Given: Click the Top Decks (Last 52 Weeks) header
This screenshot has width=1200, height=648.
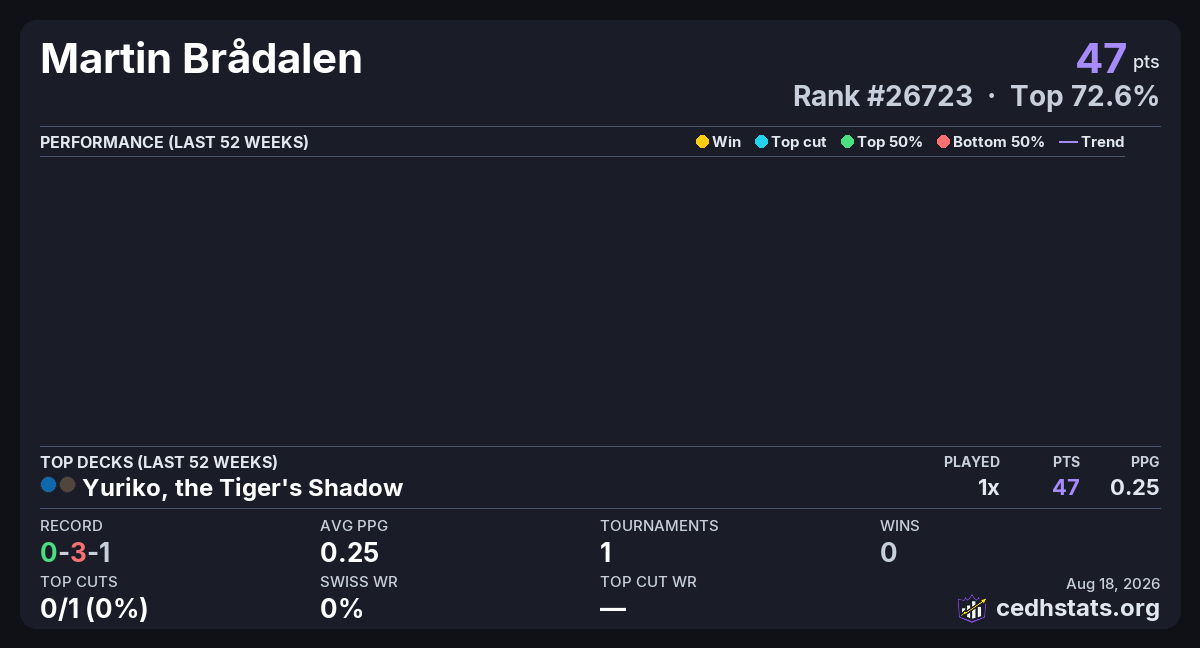Looking at the screenshot, I should pos(159,462).
